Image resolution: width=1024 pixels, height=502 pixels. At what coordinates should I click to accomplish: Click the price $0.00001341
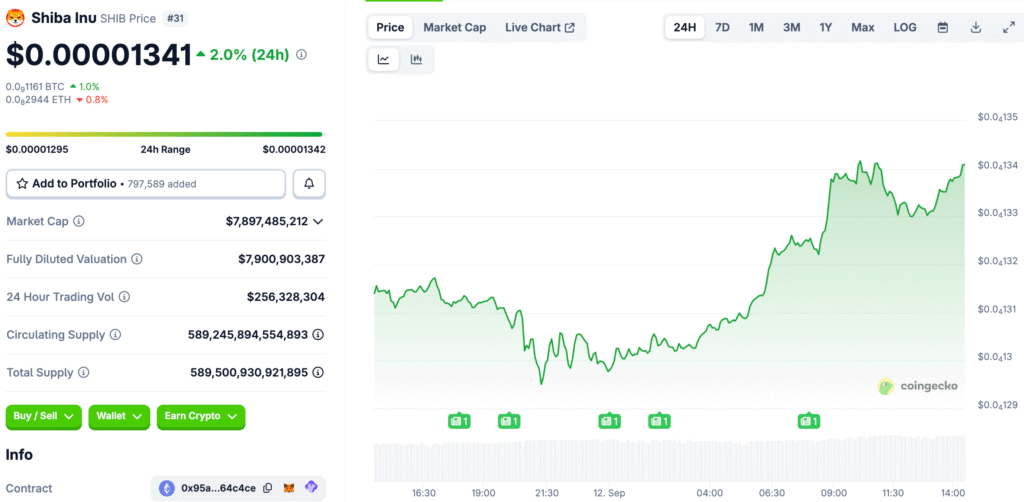pos(99,55)
